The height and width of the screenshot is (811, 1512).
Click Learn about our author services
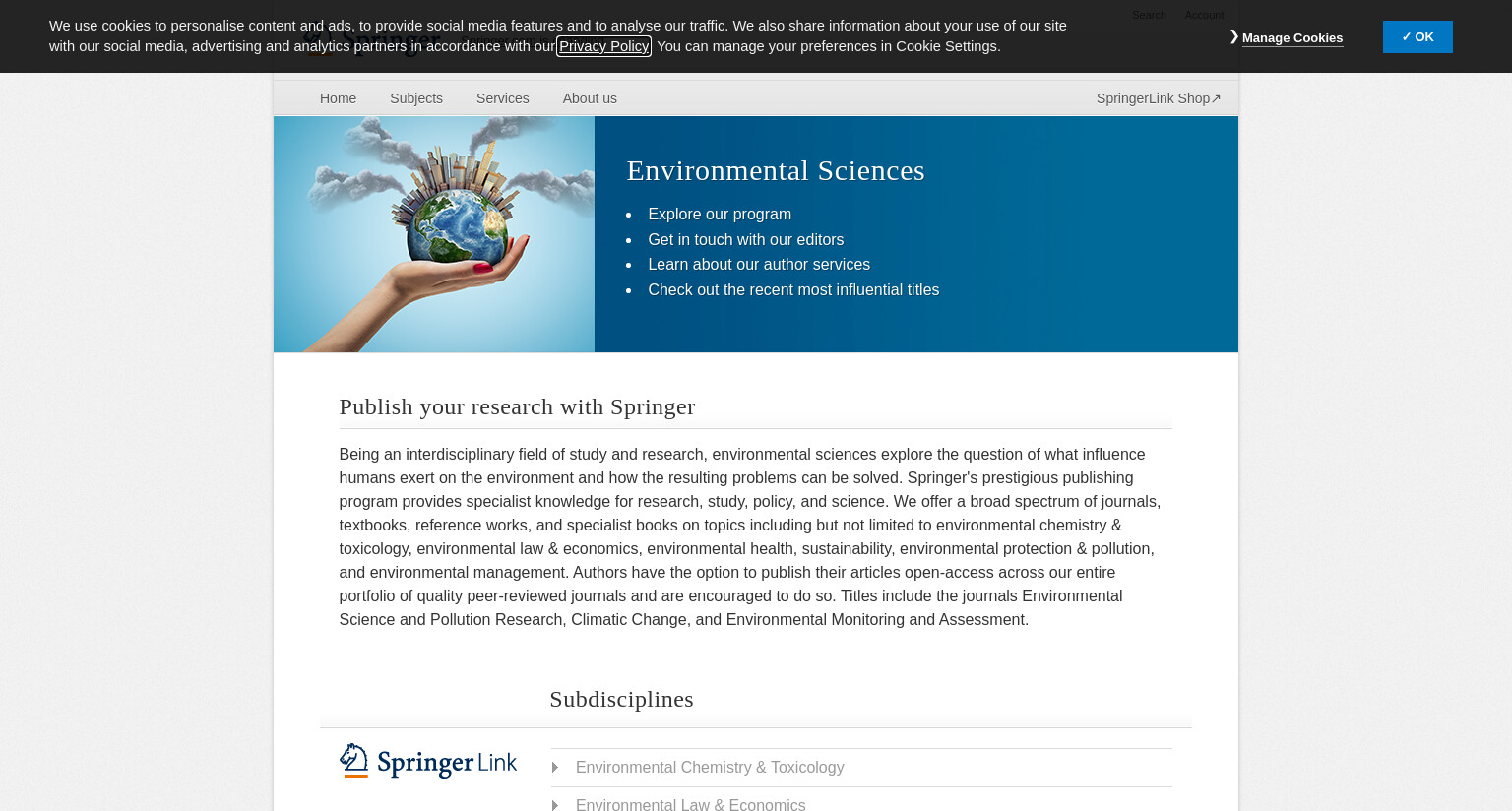click(759, 264)
